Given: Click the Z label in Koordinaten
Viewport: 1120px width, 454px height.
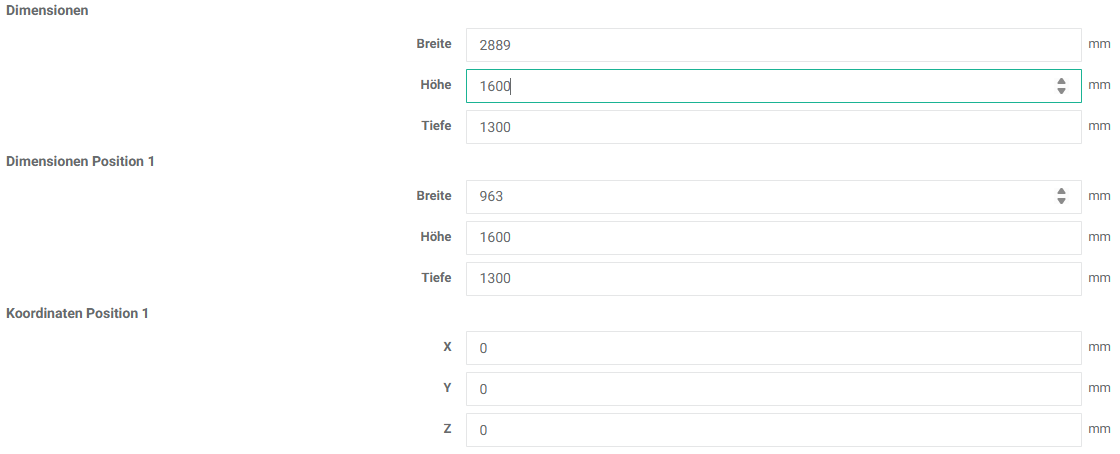Looking at the screenshot, I should point(447,429).
